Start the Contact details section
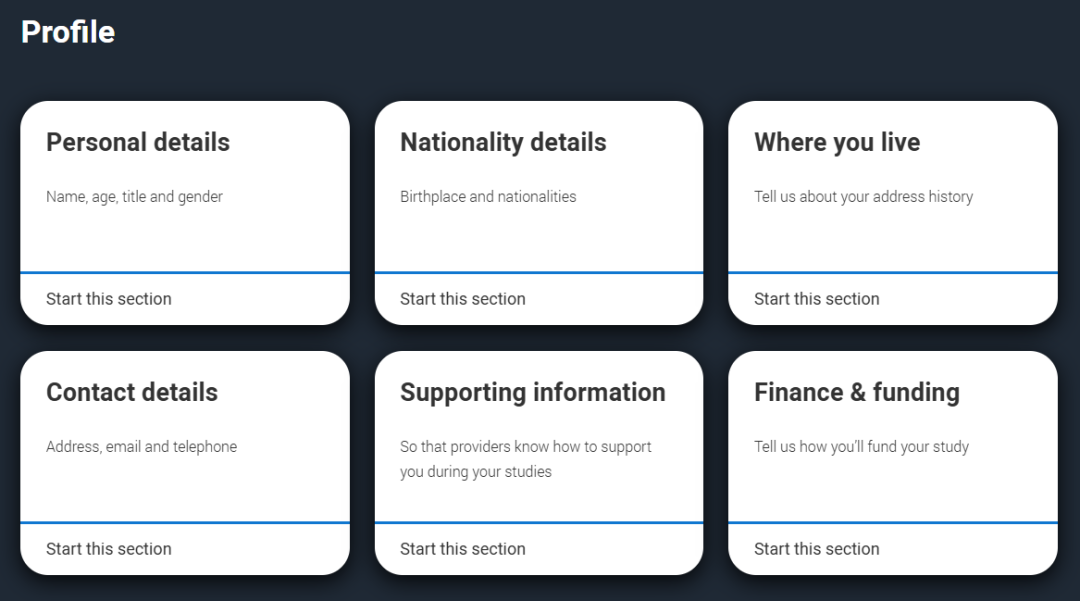1080x601 pixels. click(109, 549)
